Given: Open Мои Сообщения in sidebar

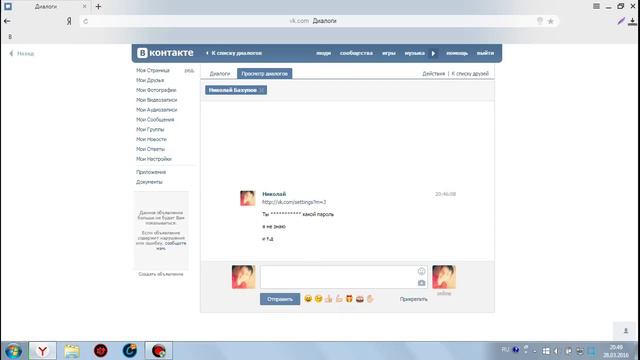Looking at the screenshot, I should click(x=155, y=120).
